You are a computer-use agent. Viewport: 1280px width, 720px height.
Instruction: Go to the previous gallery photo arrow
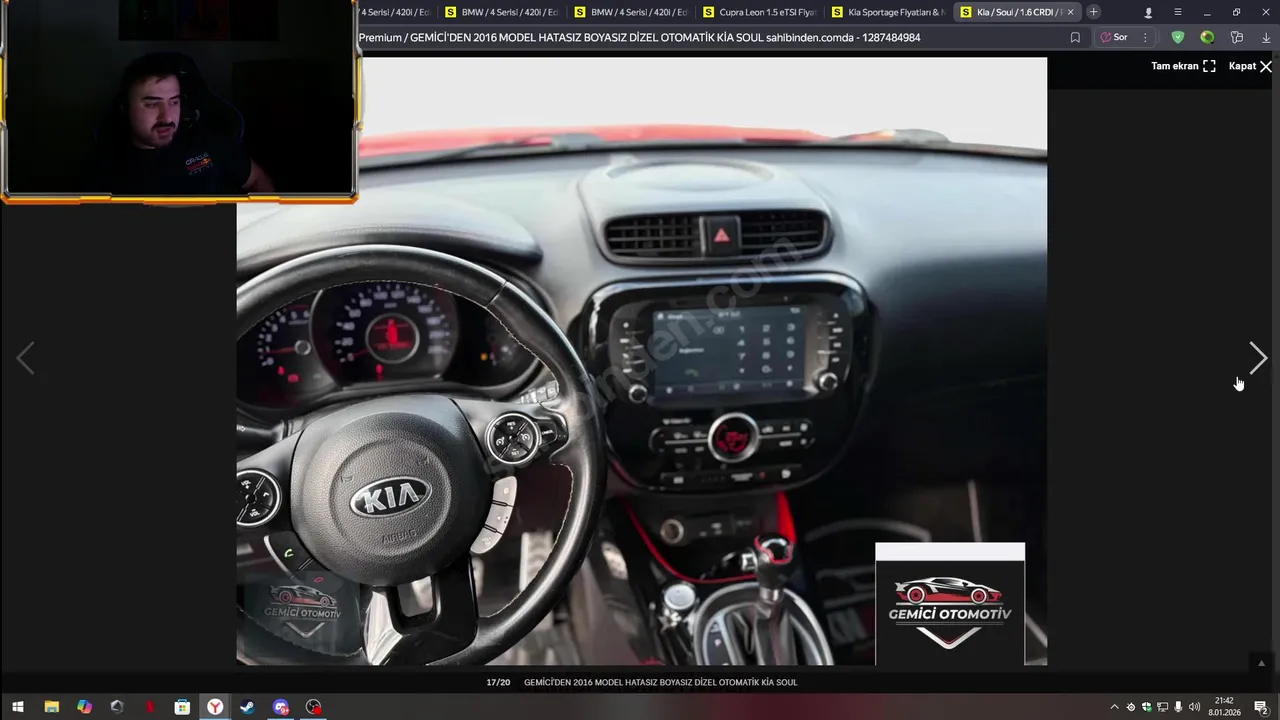25,358
